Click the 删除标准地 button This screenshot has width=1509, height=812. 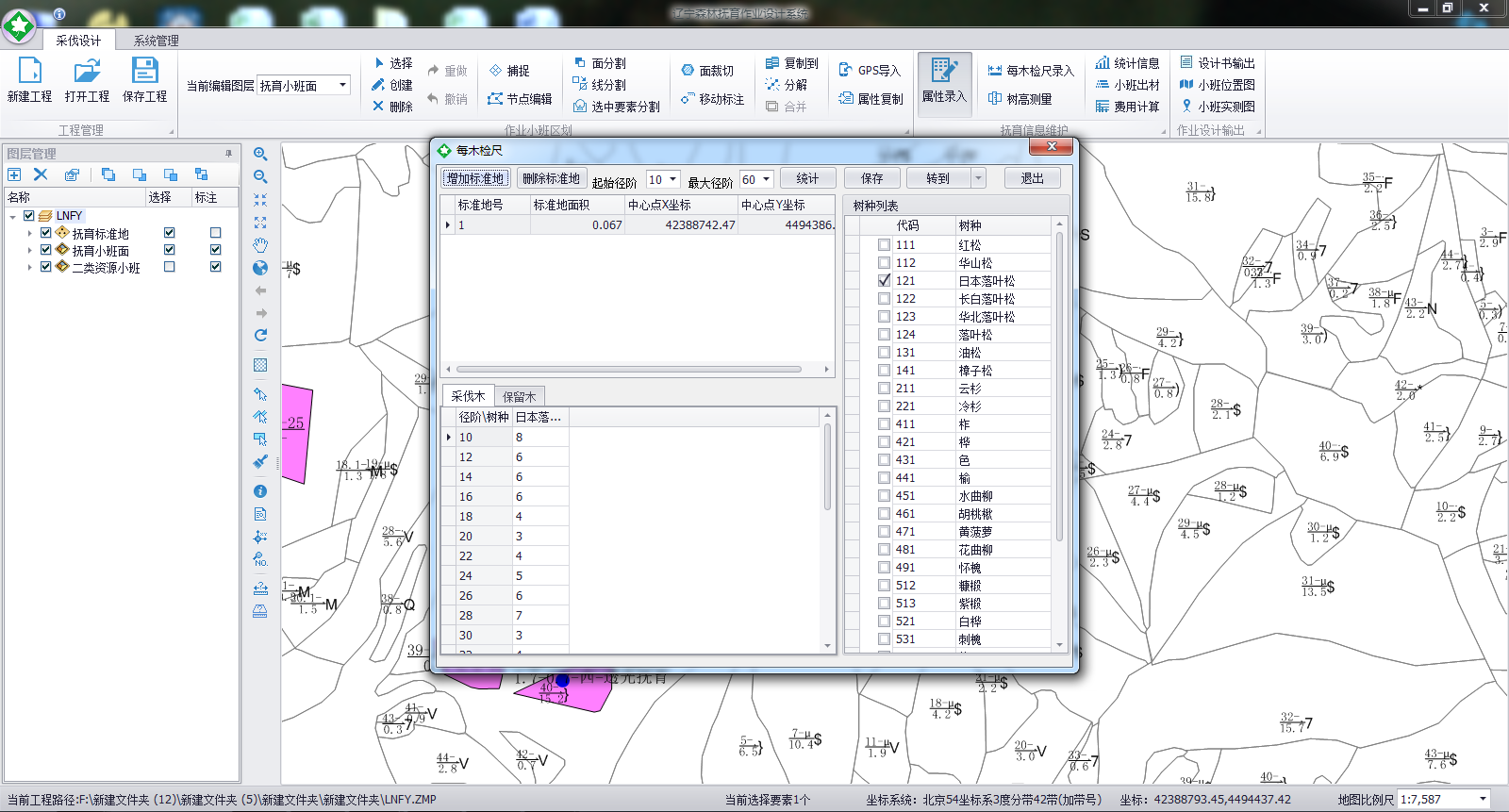(552, 178)
